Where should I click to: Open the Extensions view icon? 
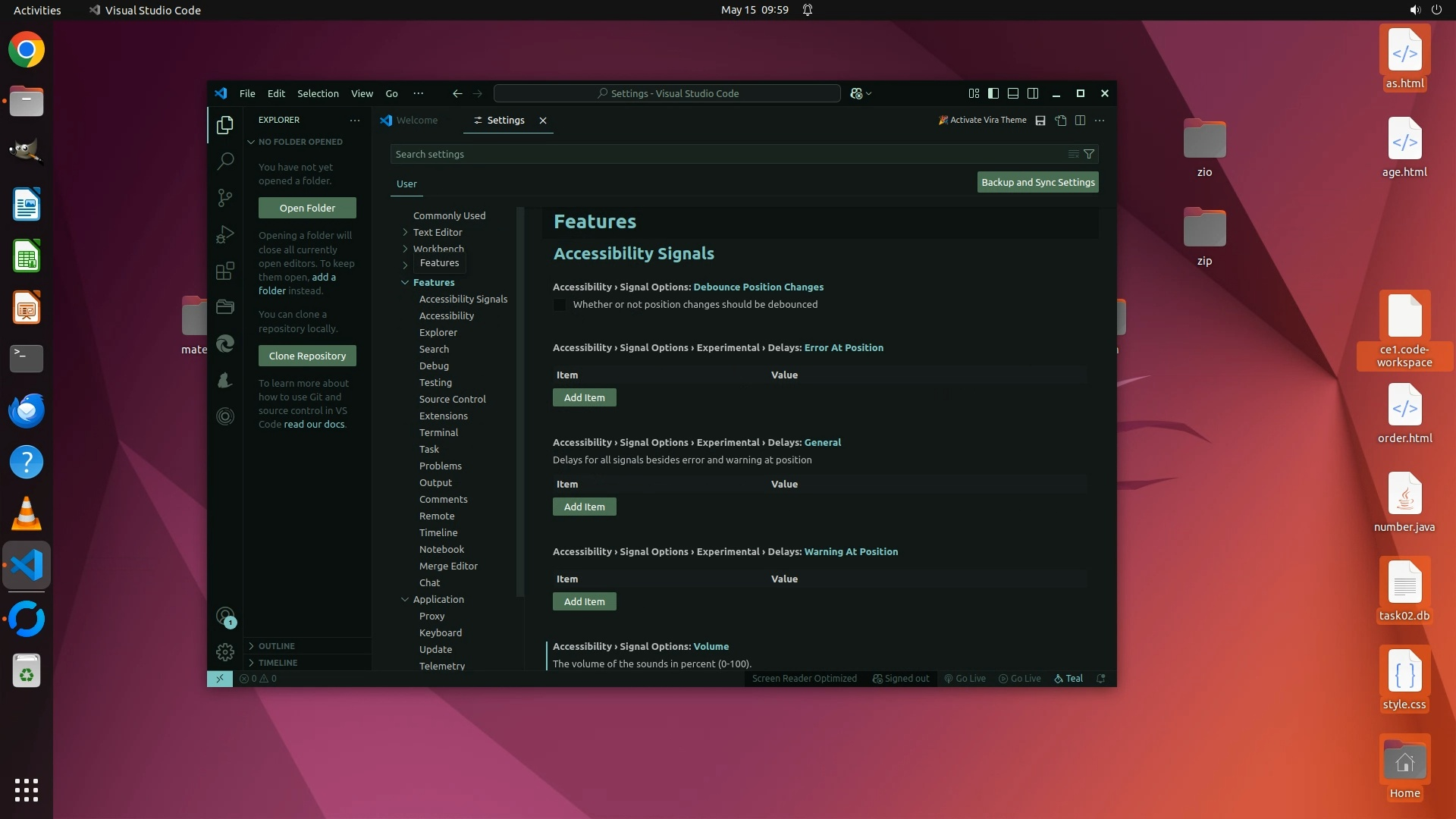coord(225,271)
